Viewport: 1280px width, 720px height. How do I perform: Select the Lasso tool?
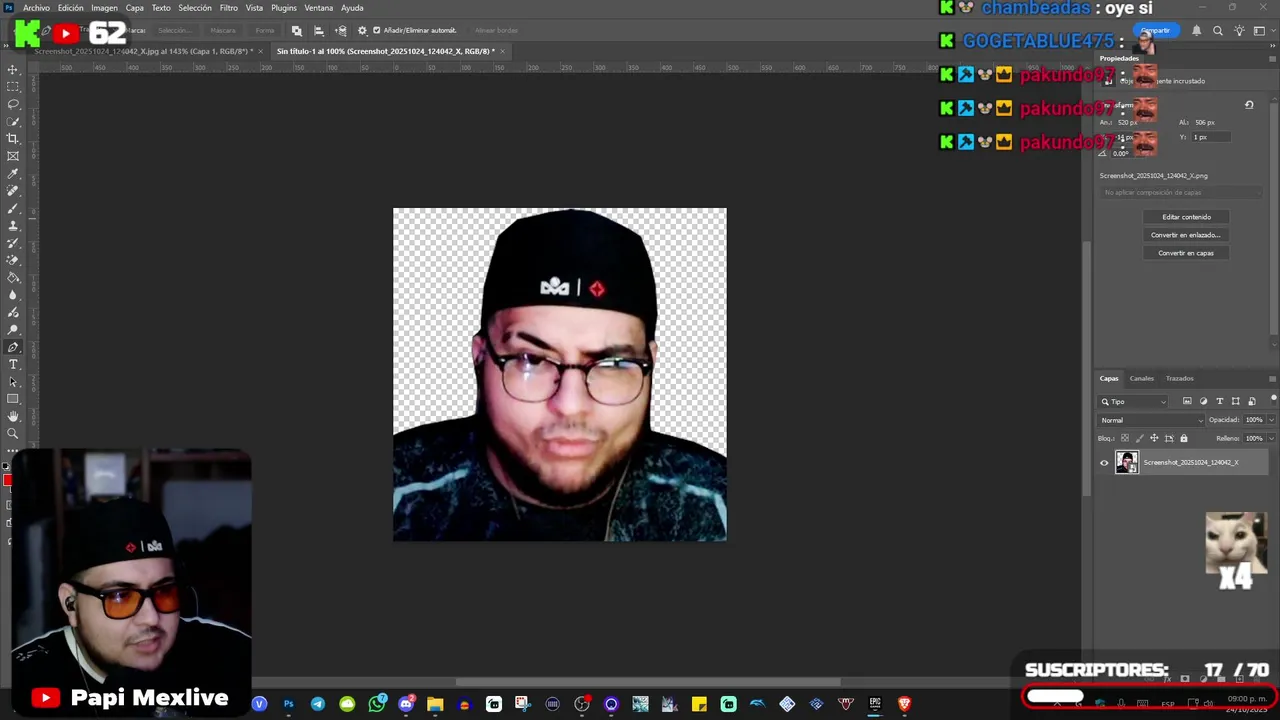[13, 104]
